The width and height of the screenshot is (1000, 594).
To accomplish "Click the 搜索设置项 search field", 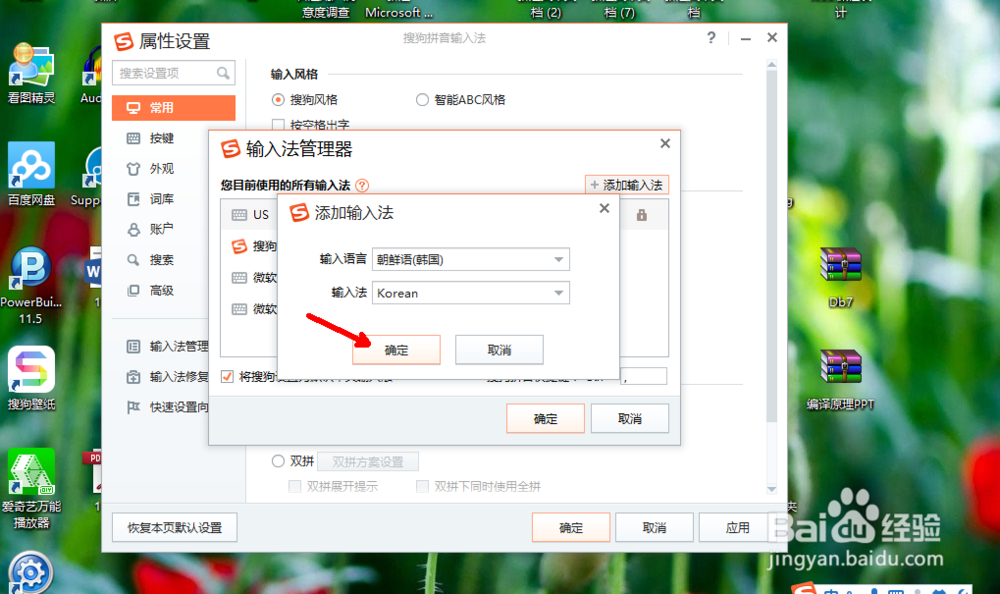I will pyautogui.click(x=173, y=73).
